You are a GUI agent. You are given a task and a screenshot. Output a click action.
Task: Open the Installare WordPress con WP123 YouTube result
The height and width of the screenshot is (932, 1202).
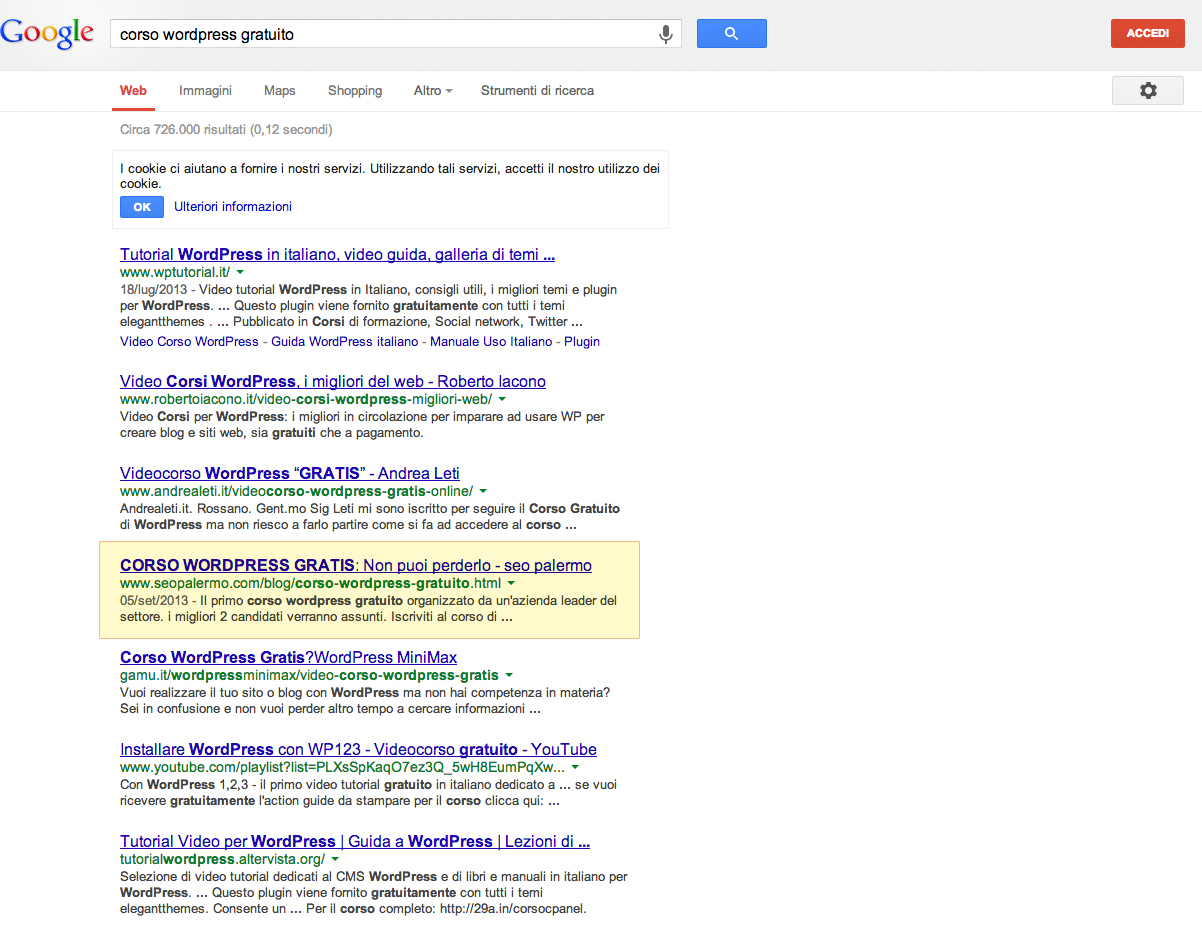tap(358, 750)
